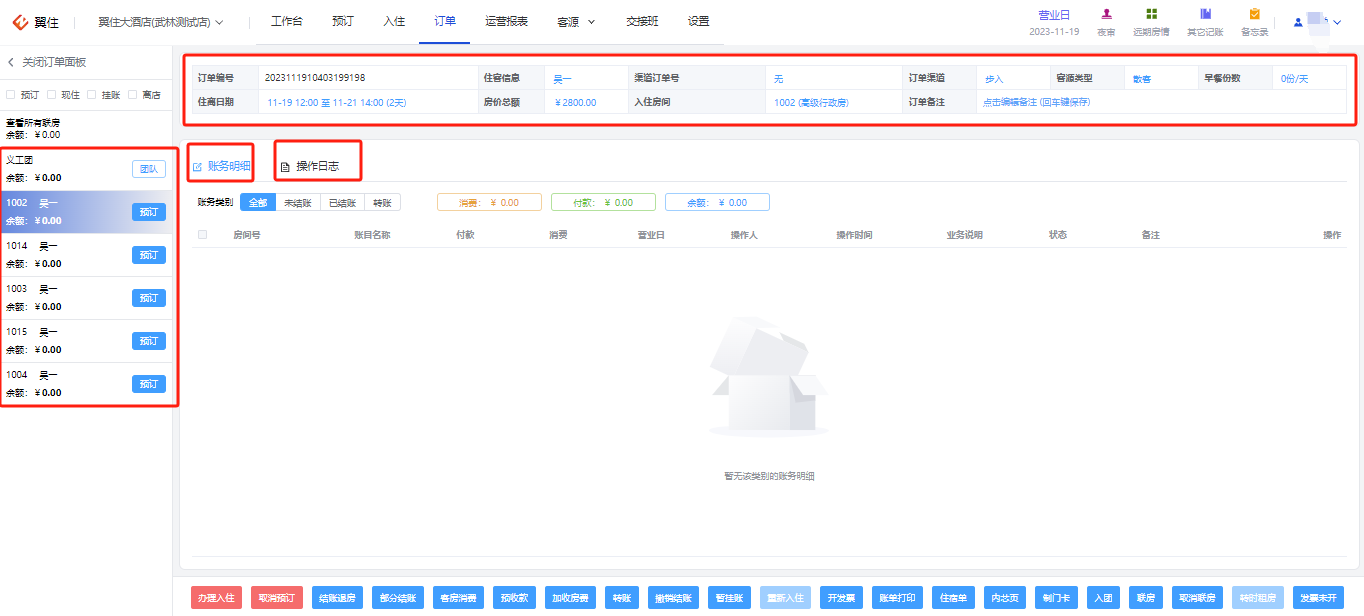Click the 取消联房 button
Screen dimensions: 1364x616
[1196, 598]
